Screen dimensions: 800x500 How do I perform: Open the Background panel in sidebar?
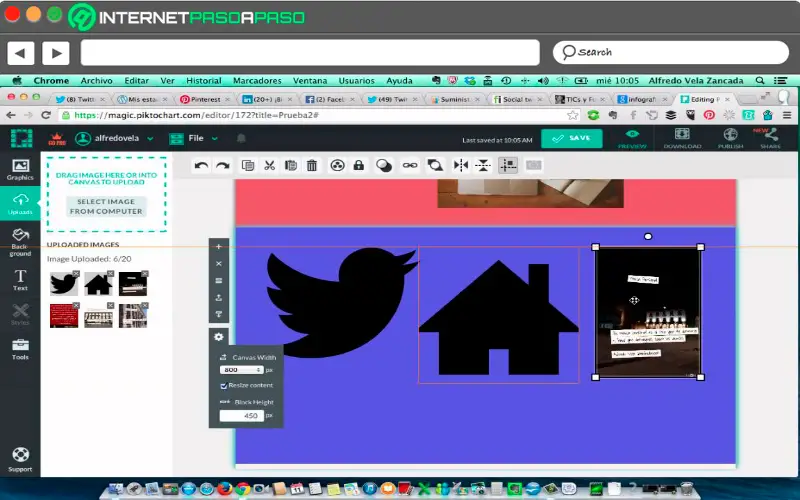click(20, 242)
